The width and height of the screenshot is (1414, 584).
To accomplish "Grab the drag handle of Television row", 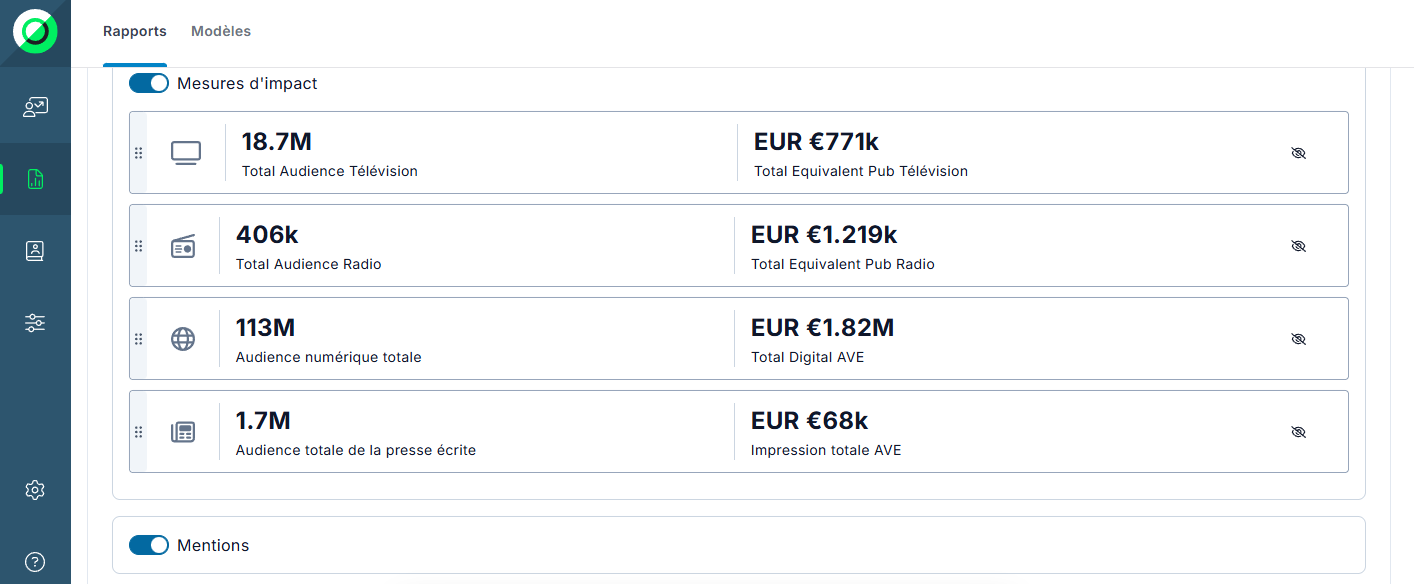I will (x=139, y=153).
